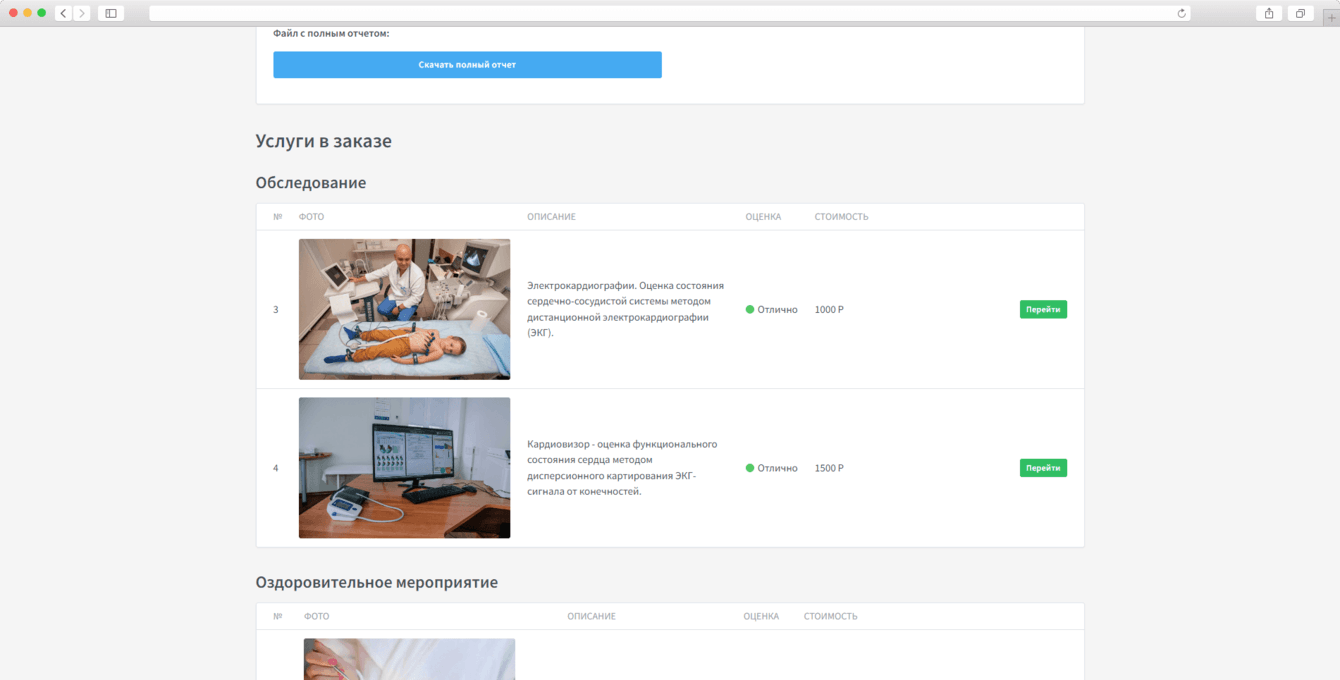Click 'ОЦЕНКА' header in Обследование table
Screen dimensions: 1340x680
[763, 217]
